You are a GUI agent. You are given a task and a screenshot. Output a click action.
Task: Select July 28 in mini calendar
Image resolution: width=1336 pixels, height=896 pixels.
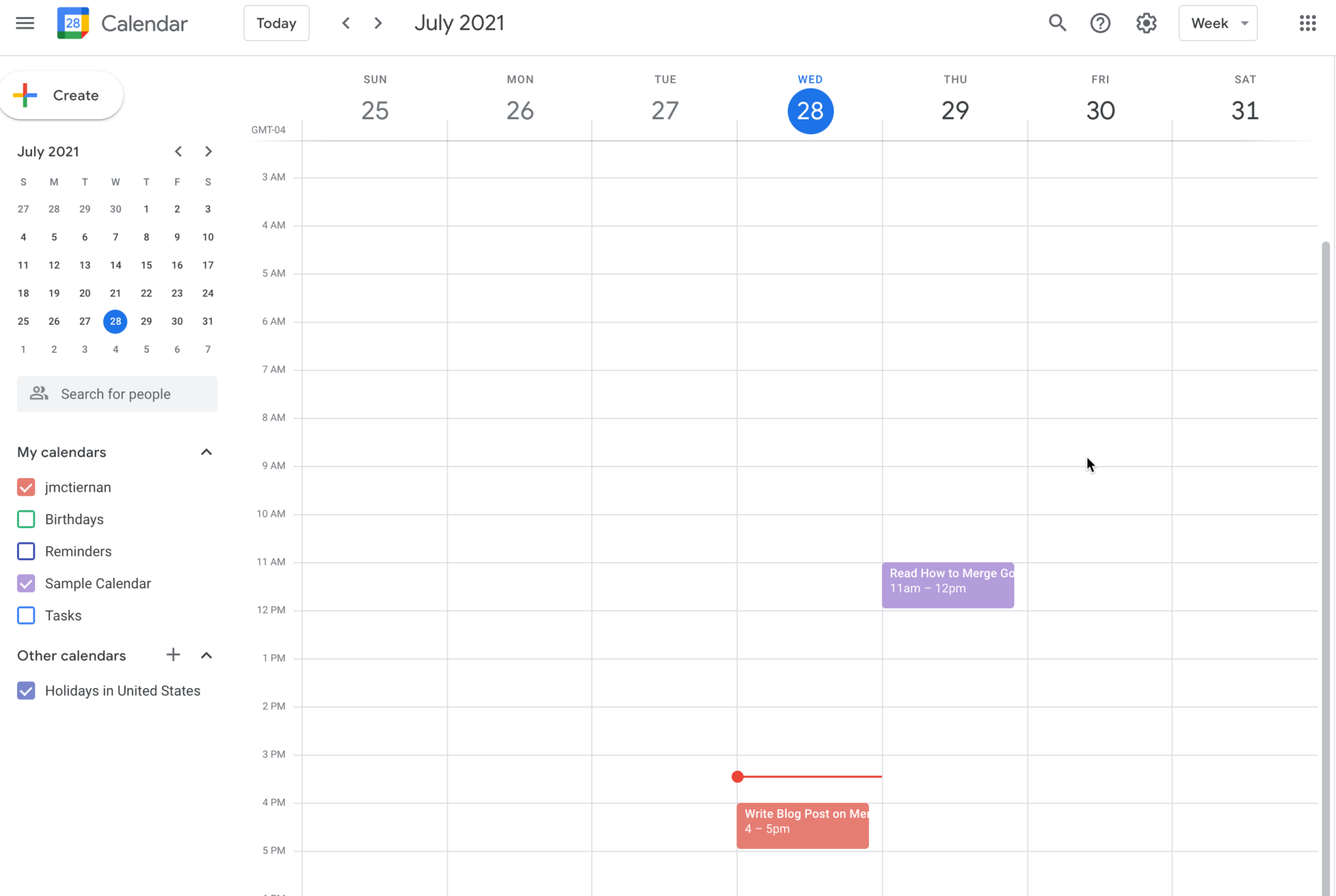point(115,321)
